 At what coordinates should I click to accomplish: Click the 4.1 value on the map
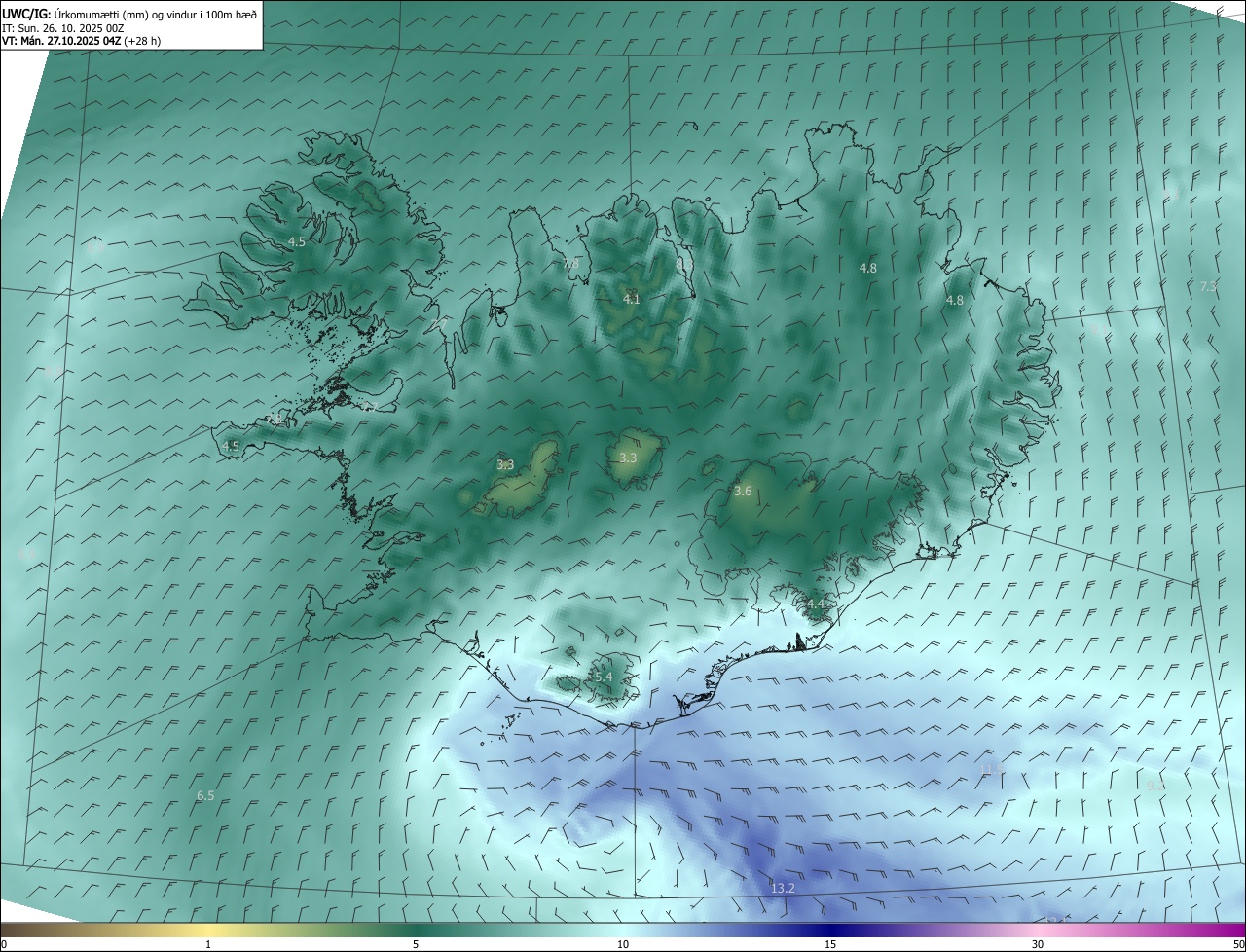(632, 300)
